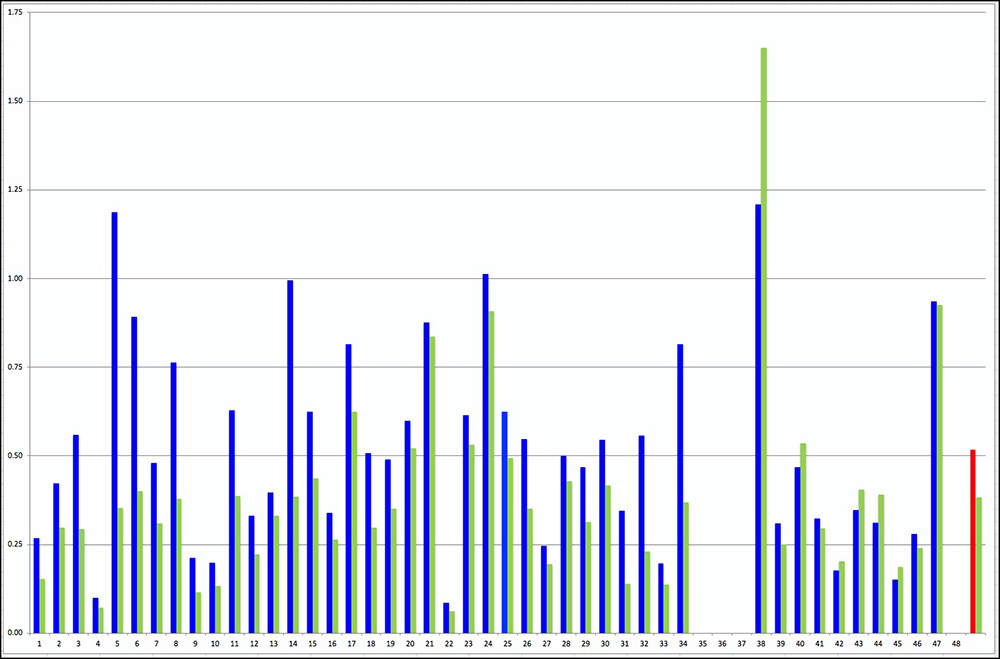Screen dimensions: 1000x659
Task: Click the green bar above category 5
Action: click(x=121, y=570)
